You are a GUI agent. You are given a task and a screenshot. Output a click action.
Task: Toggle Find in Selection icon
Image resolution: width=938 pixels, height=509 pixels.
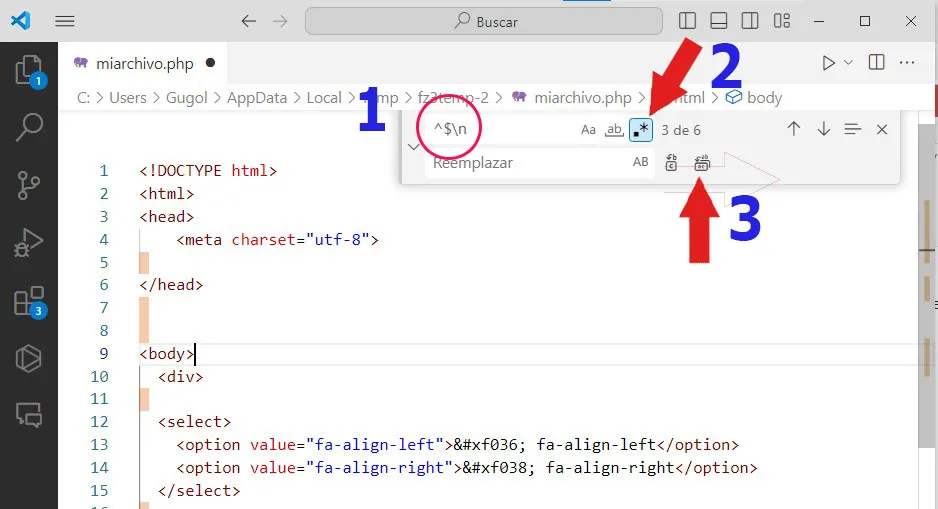click(852, 129)
